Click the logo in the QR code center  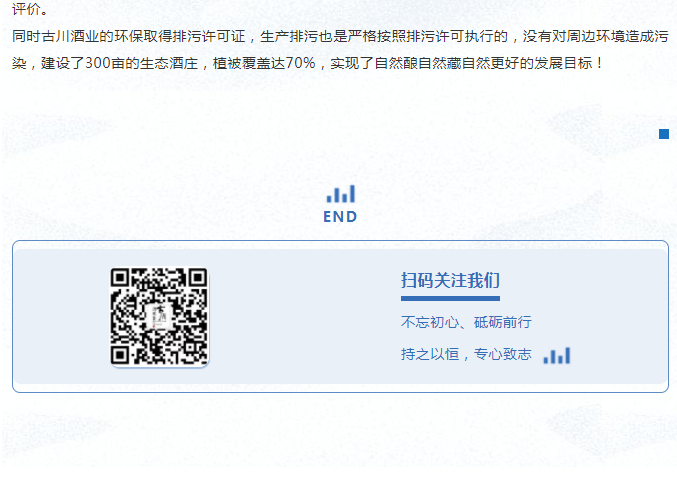[159, 317]
